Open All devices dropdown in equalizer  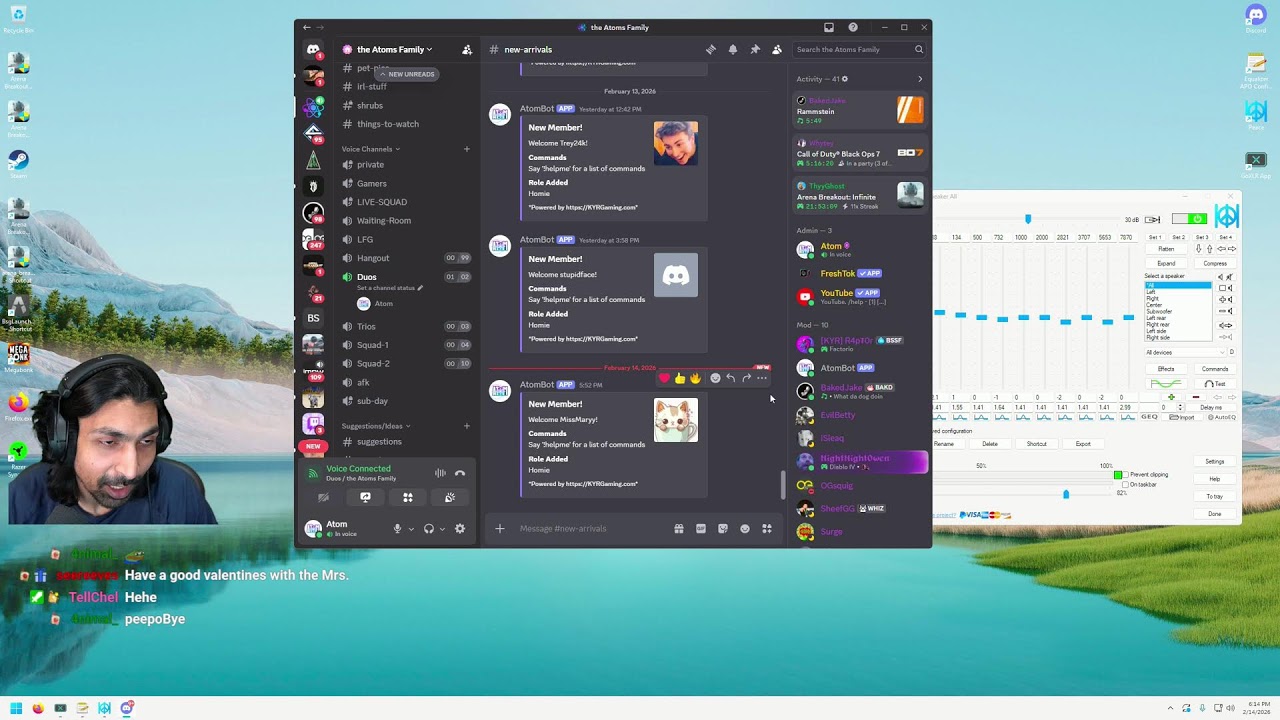pyautogui.click(x=1190, y=352)
